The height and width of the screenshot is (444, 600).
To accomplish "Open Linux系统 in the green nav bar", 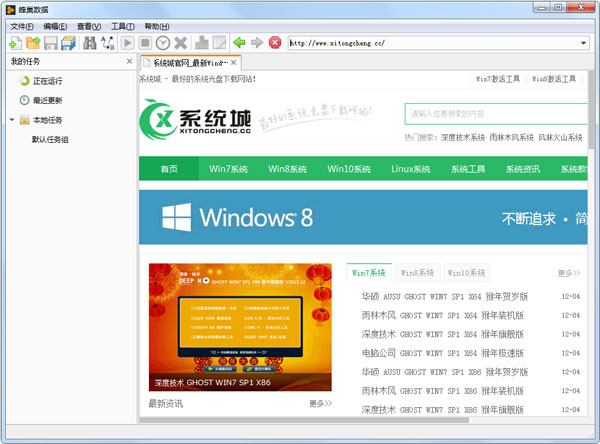I will pyautogui.click(x=411, y=169).
